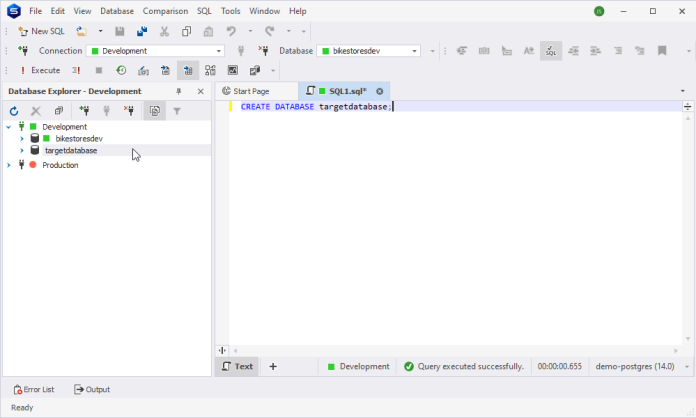Viewport: 696px width, 418px height.
Task: Click the Save file icon
Action: click(x=120, y=31)
